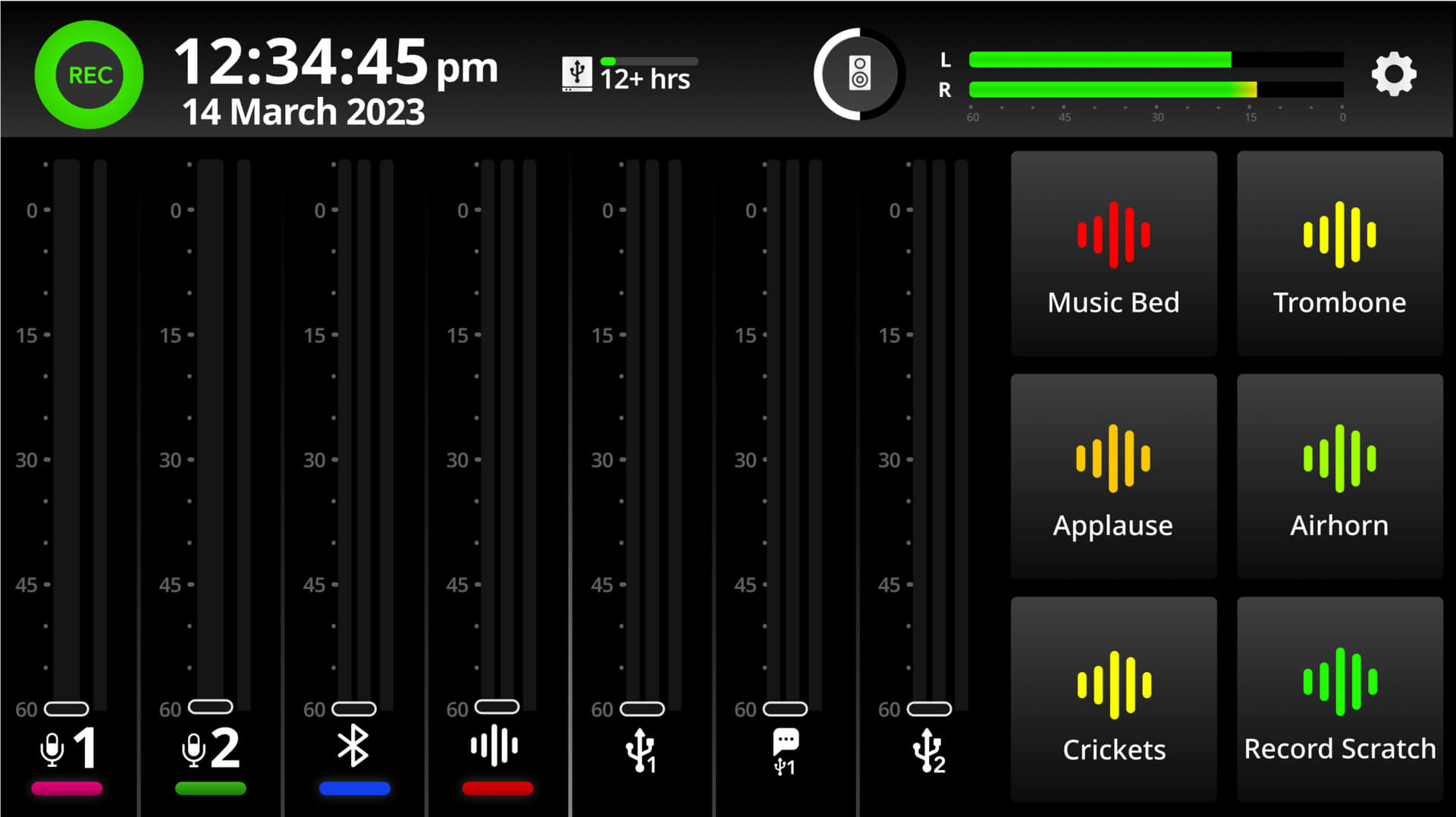Click the pink color bar under mic 1
1456x817 pixels.
pos(67,789)
